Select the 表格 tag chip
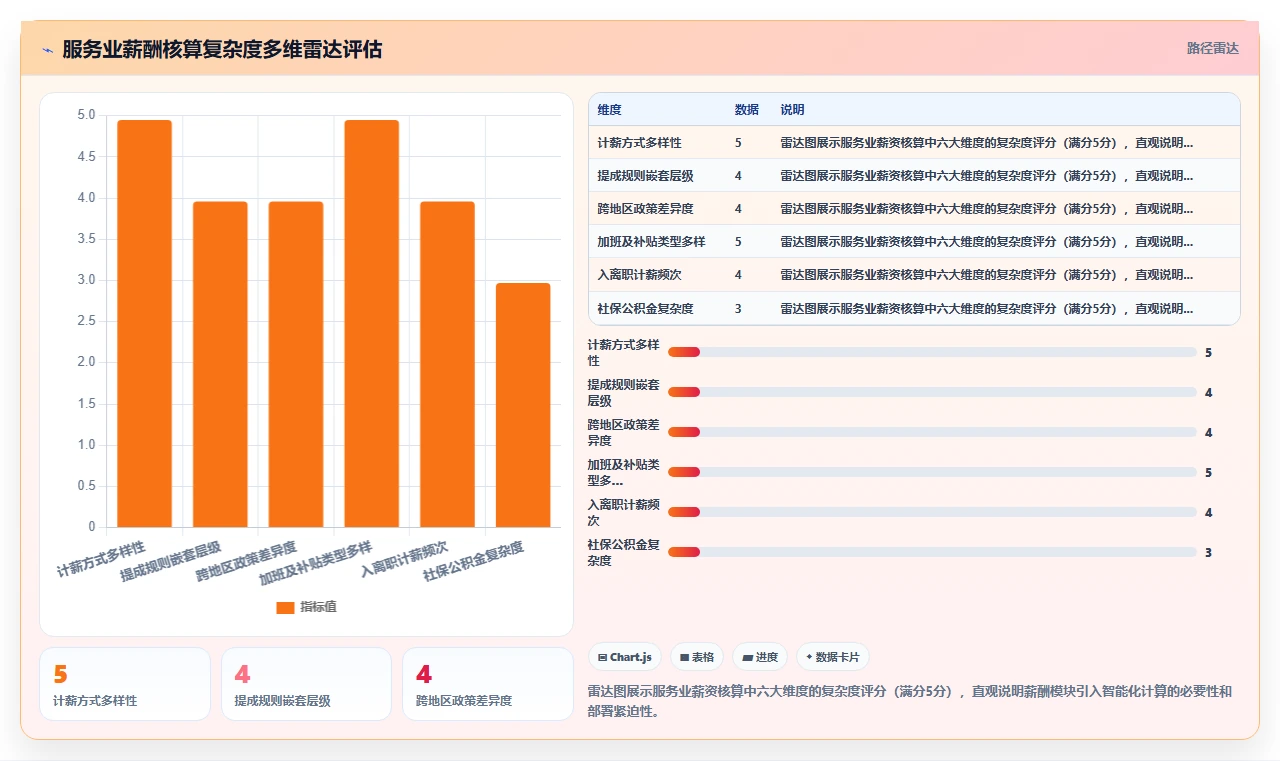The height and width of the screenshot is (761, 1280). point(697,657)
